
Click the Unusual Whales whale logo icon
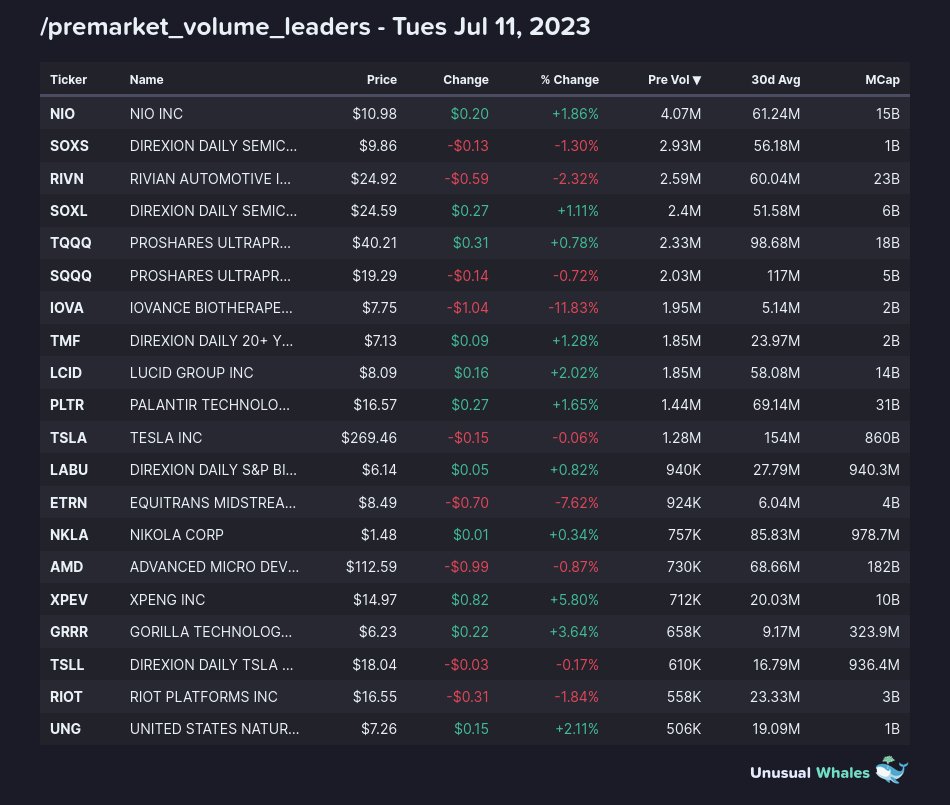(892, 770)
